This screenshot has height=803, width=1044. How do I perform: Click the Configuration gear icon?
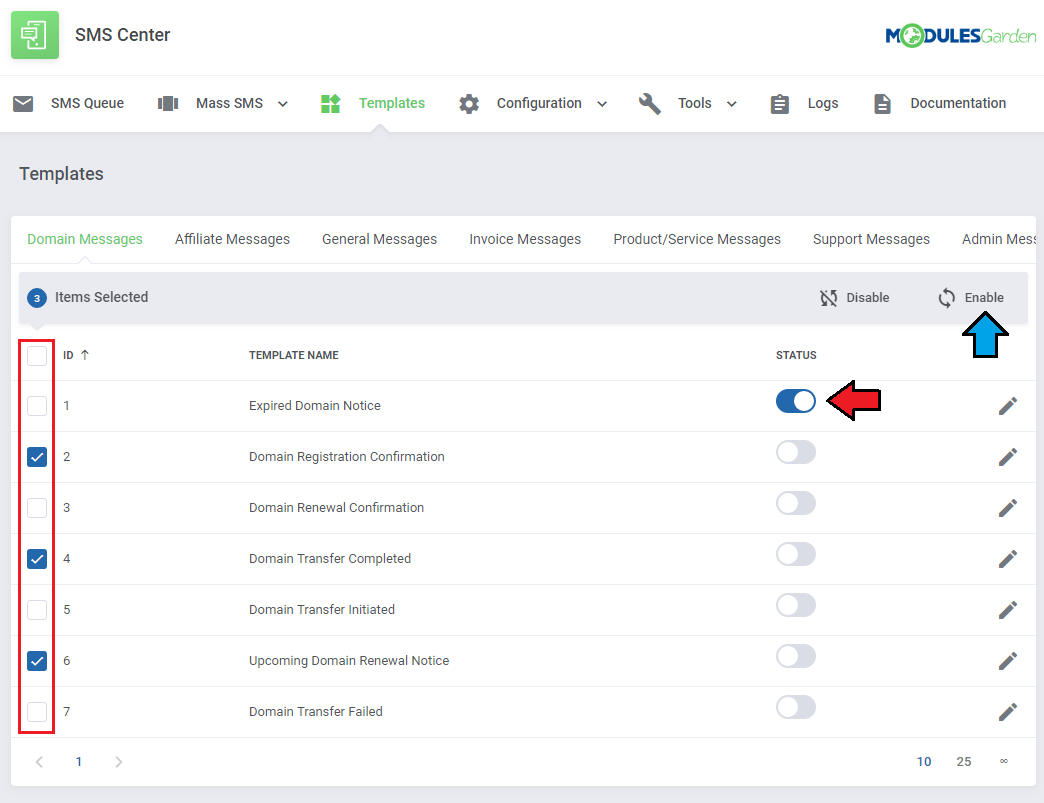(469, 104)
